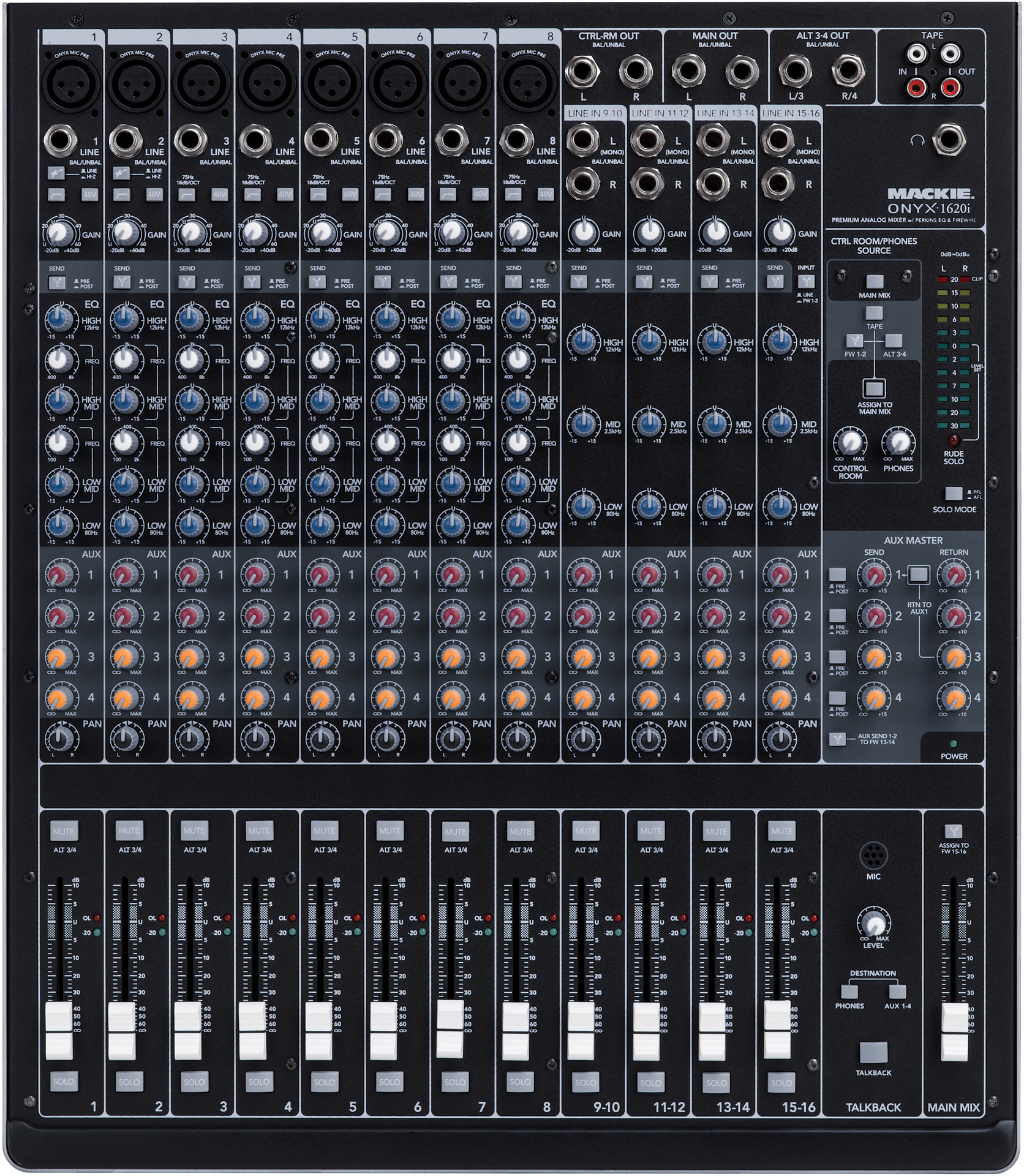Toggle MUTE on stereo channel 15-16
Viewport: 1024px width, 1176px height.
pos(781,831)
